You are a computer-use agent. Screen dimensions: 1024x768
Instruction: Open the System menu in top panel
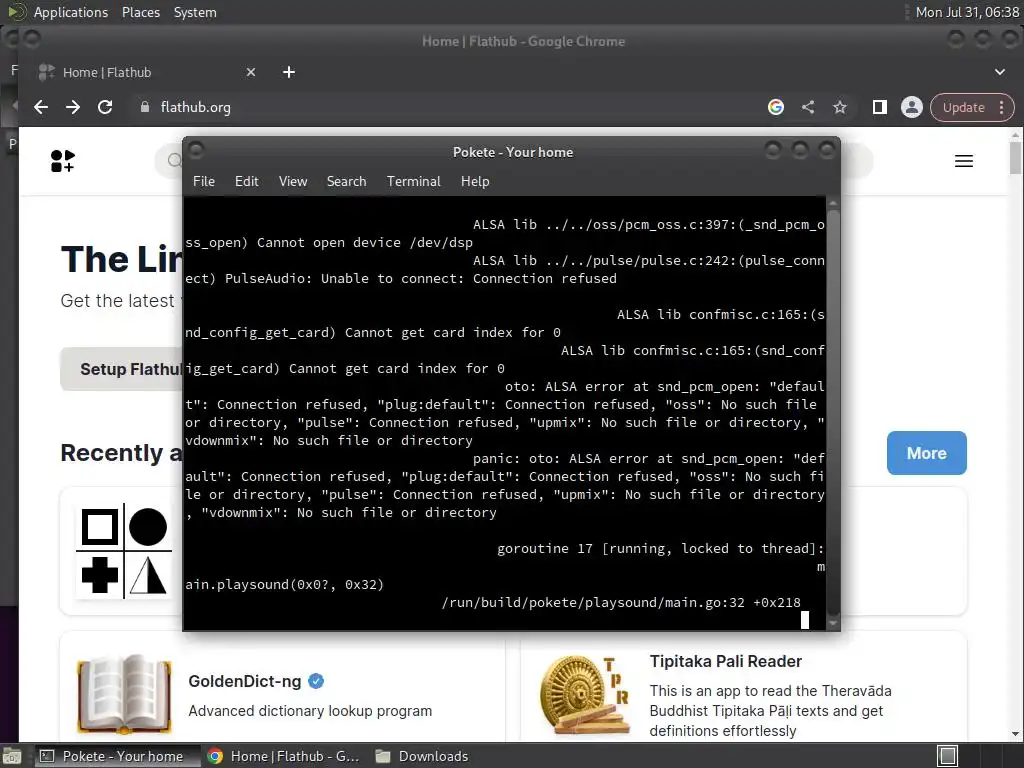click(195, 12)
